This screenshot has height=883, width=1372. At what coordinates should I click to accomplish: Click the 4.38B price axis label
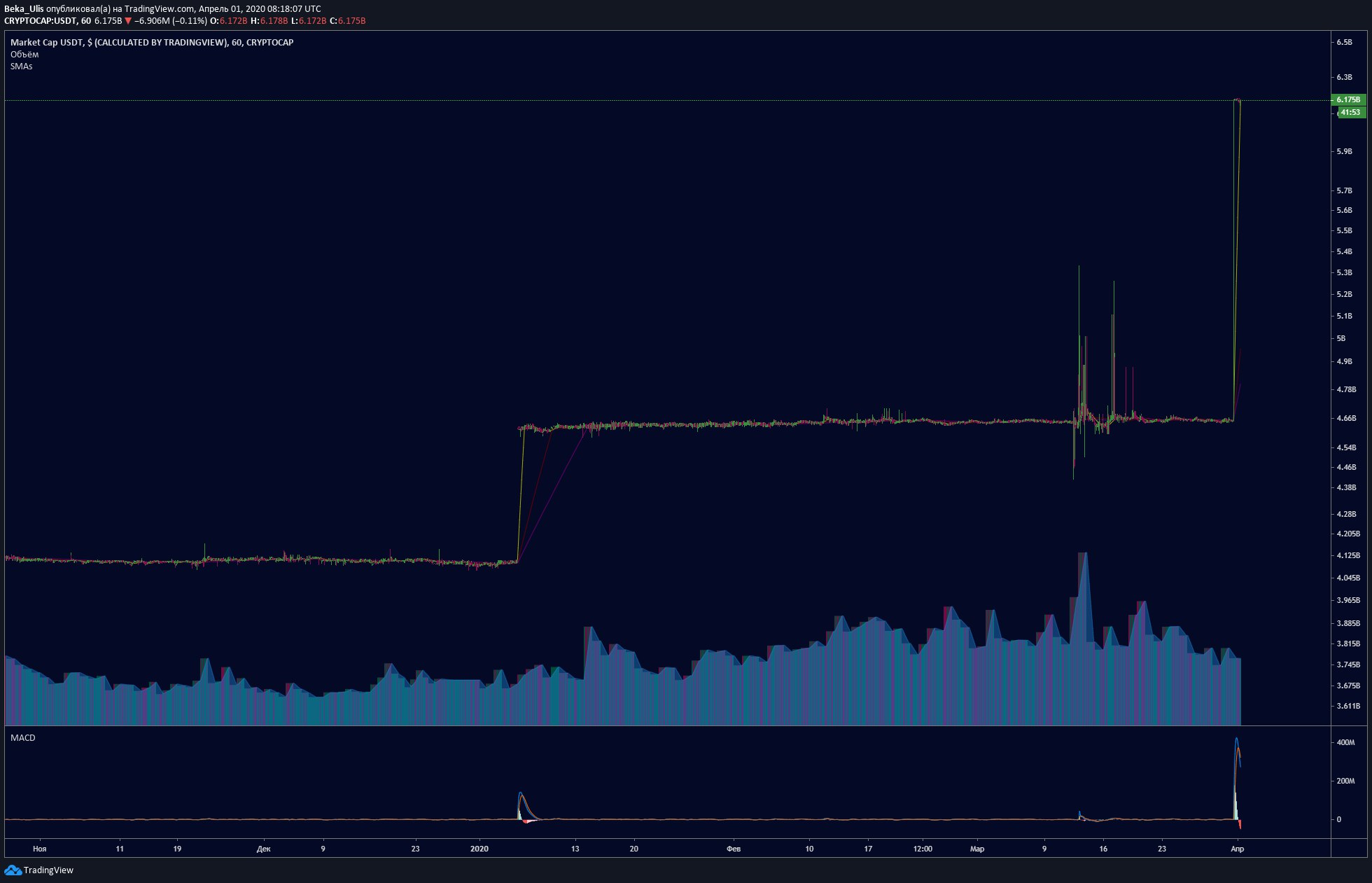click(x=1346, y=488)
